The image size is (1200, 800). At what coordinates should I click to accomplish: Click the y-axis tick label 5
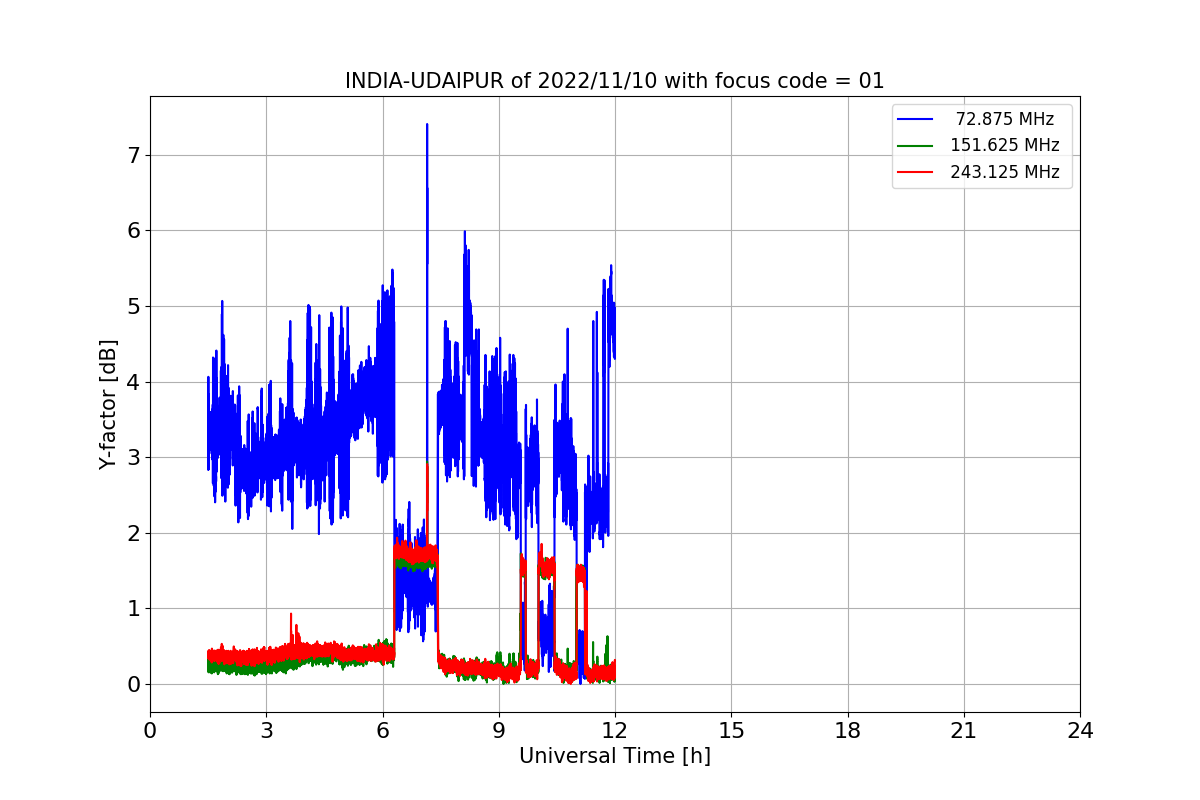[x=132, y=306]
